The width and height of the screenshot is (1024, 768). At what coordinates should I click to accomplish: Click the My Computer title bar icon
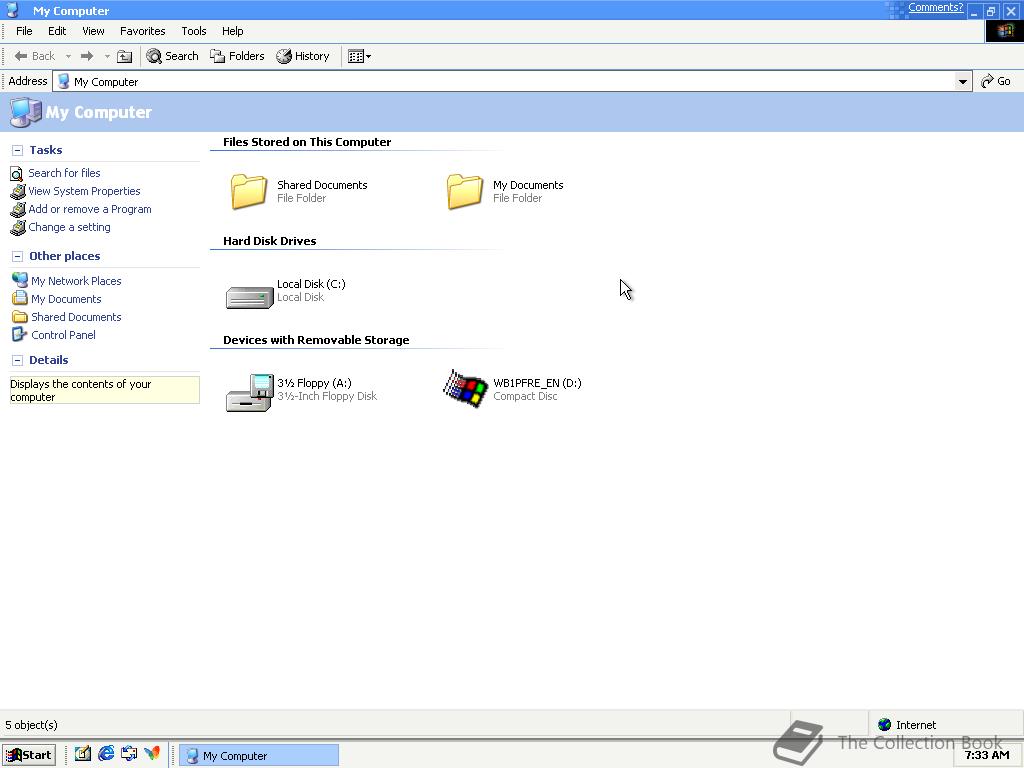click(12, 10)
